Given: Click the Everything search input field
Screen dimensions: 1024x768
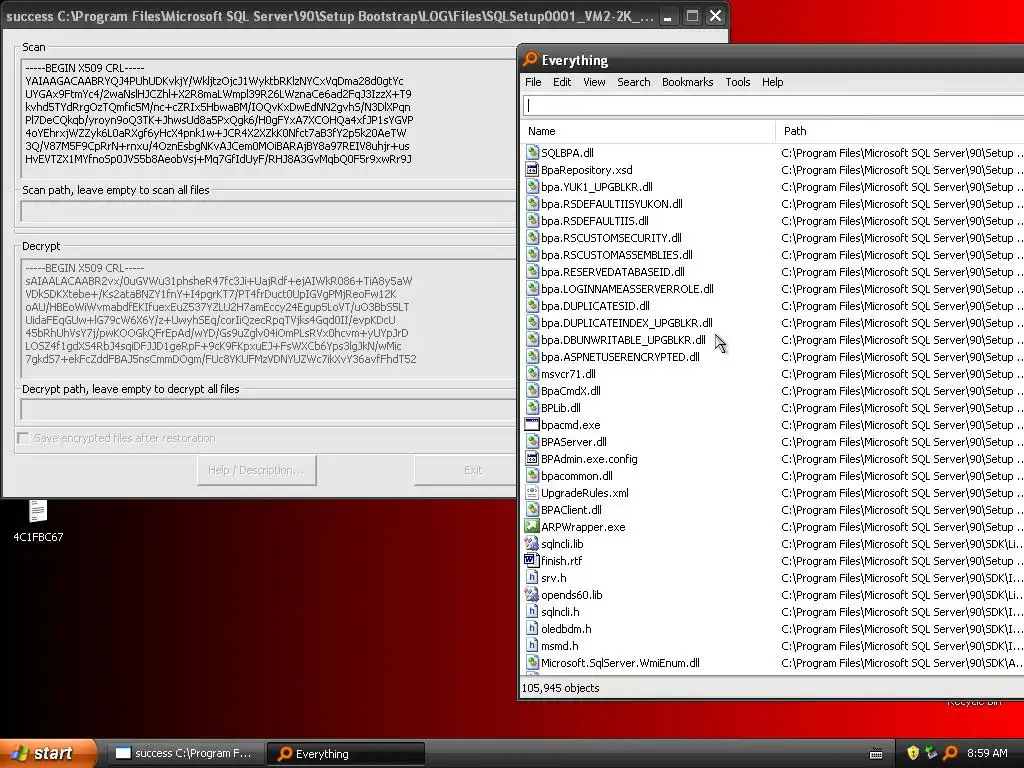Looking at the screenshot, I should point(773,105).
